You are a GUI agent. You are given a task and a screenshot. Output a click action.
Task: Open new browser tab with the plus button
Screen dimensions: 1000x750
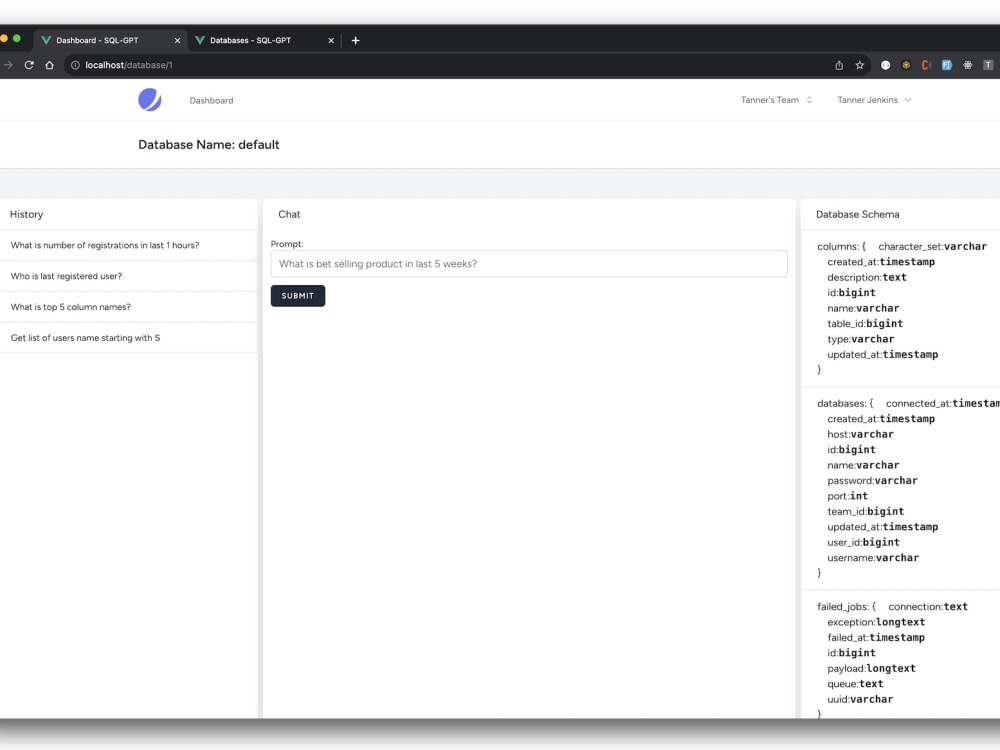[355, 40]
